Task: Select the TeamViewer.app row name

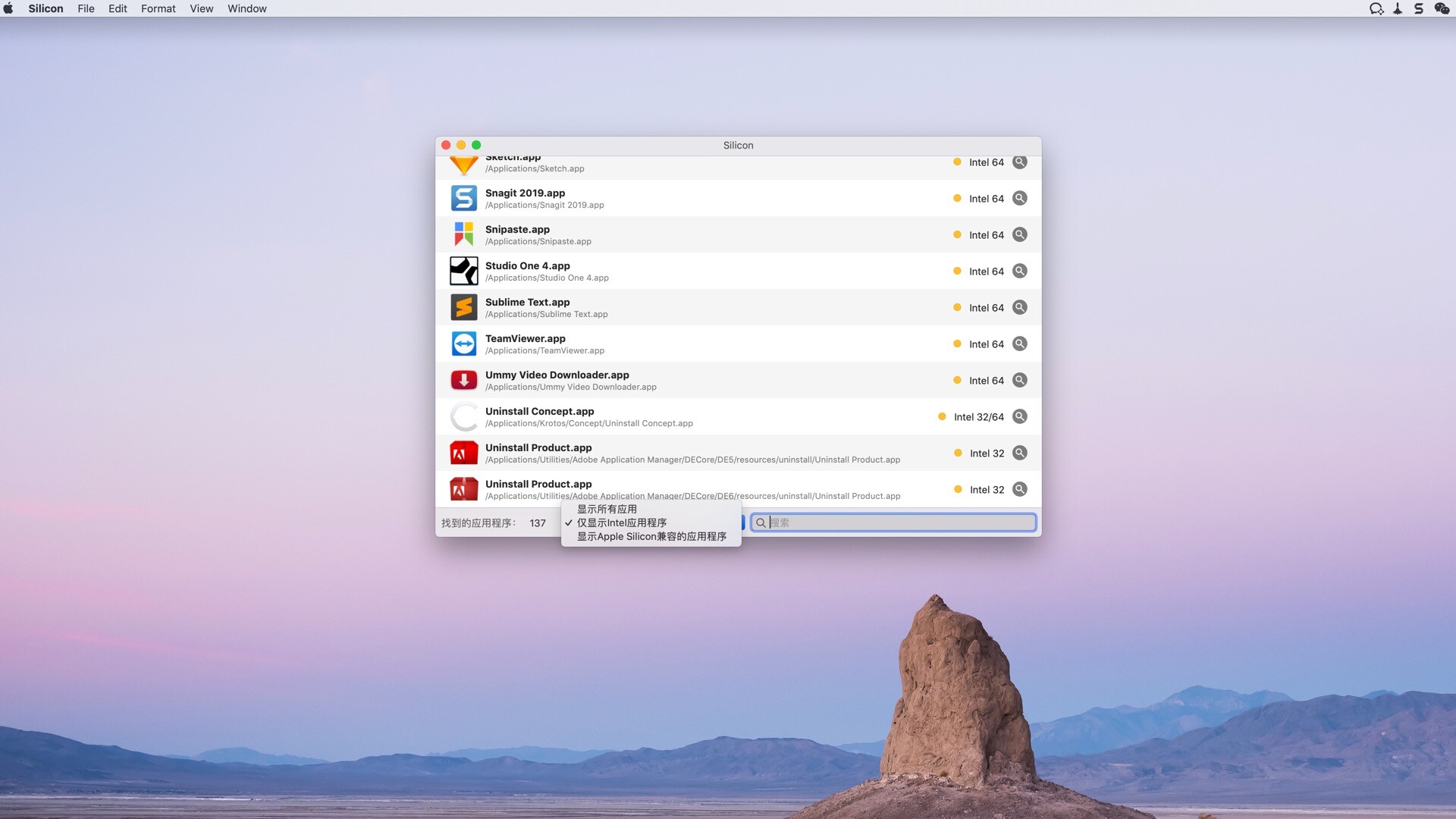Action: tap(525, 338)
